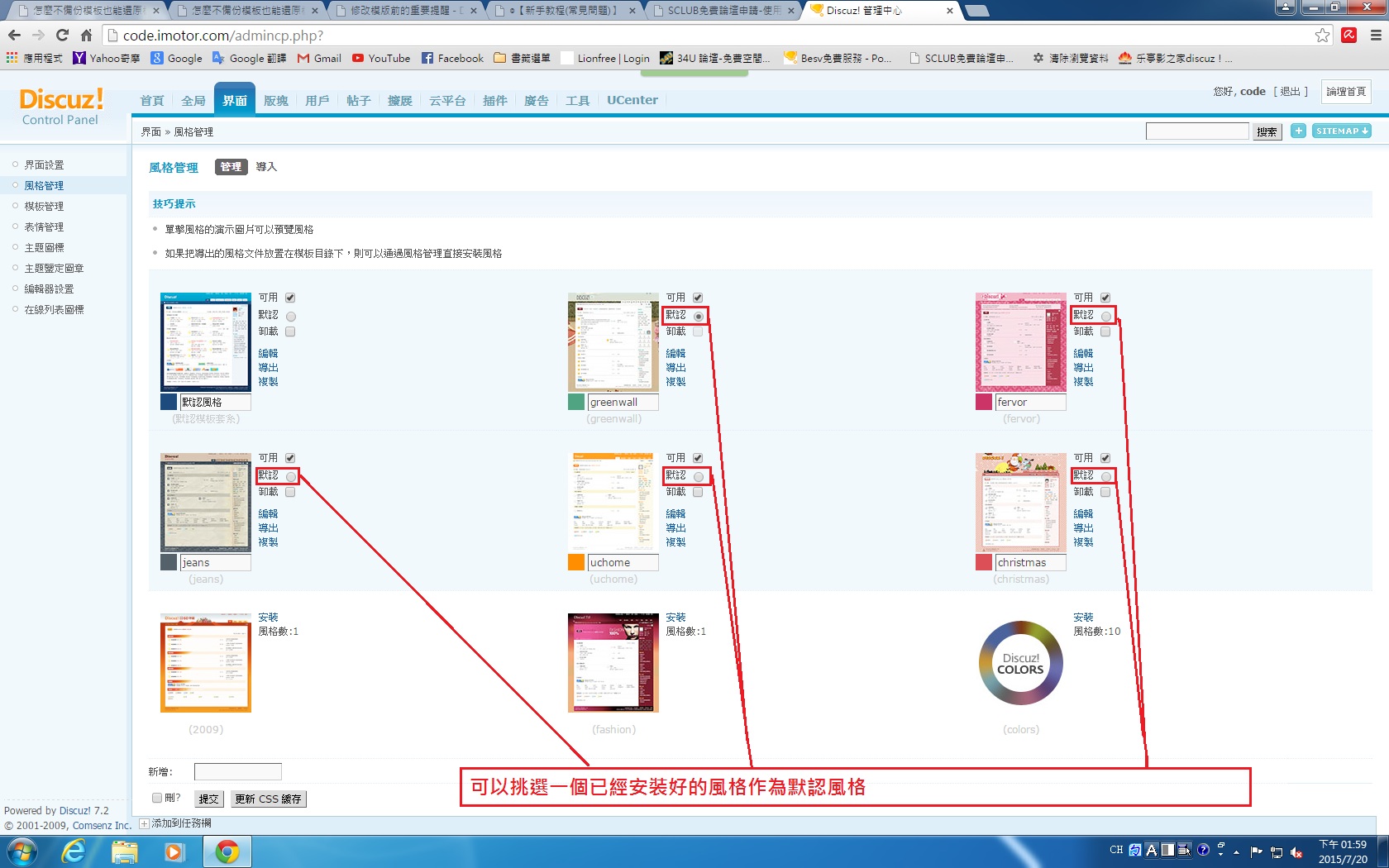Open the Chrome menu hamburger icon
The height and width of the screenshot is (868, 1389).
click(x=1376, y=36)
